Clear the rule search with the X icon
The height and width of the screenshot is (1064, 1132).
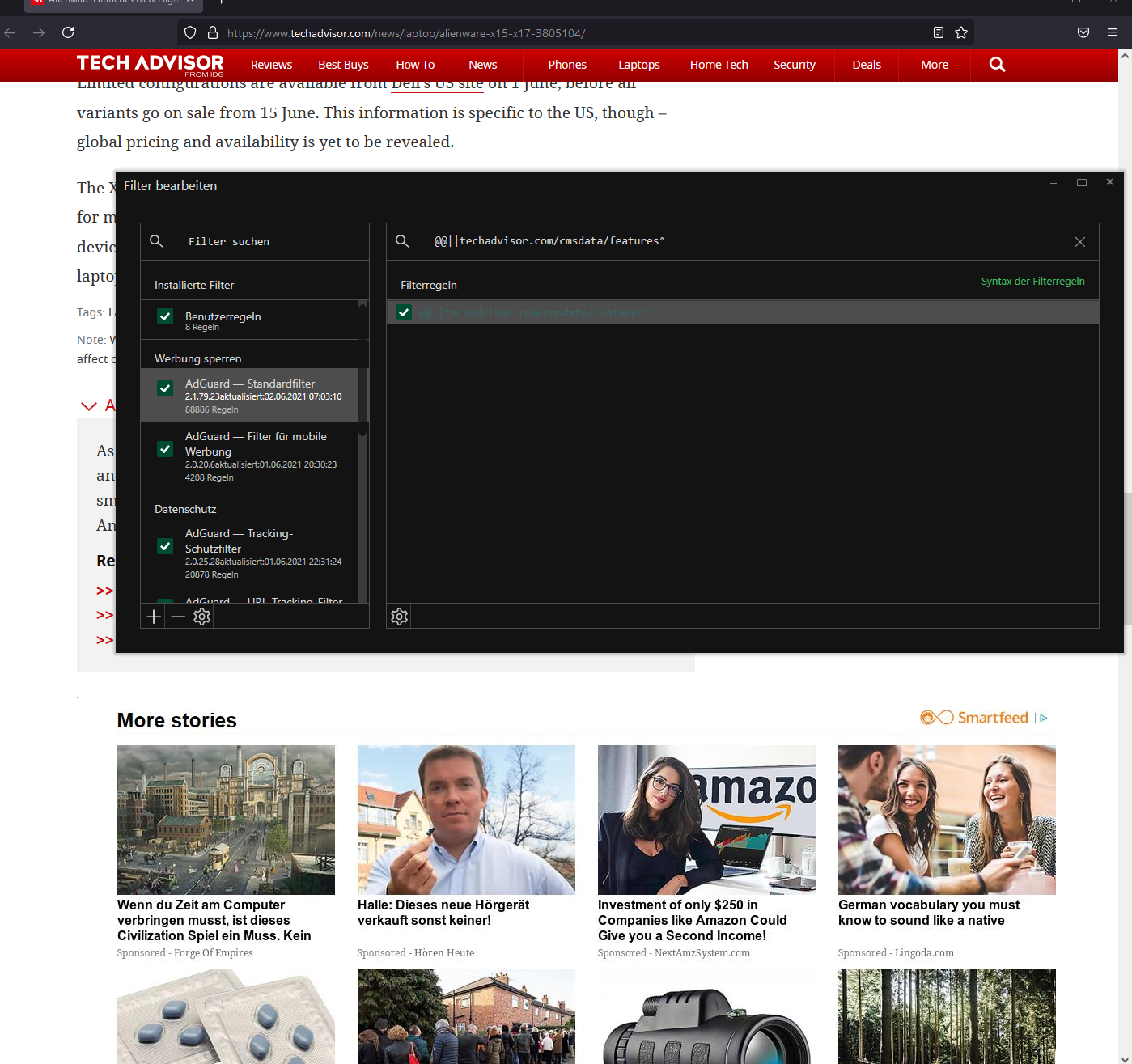(x=1079, y=241)
